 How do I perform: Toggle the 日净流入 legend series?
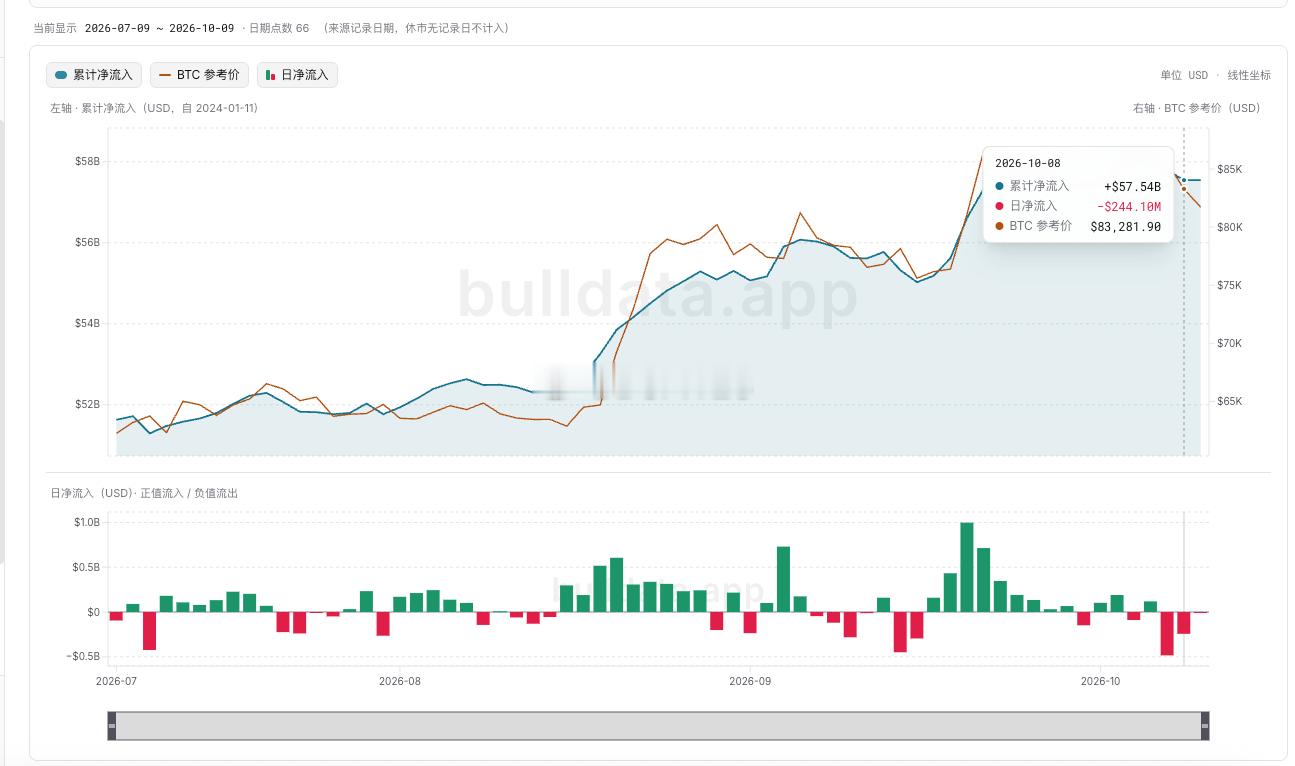point(297,75)
